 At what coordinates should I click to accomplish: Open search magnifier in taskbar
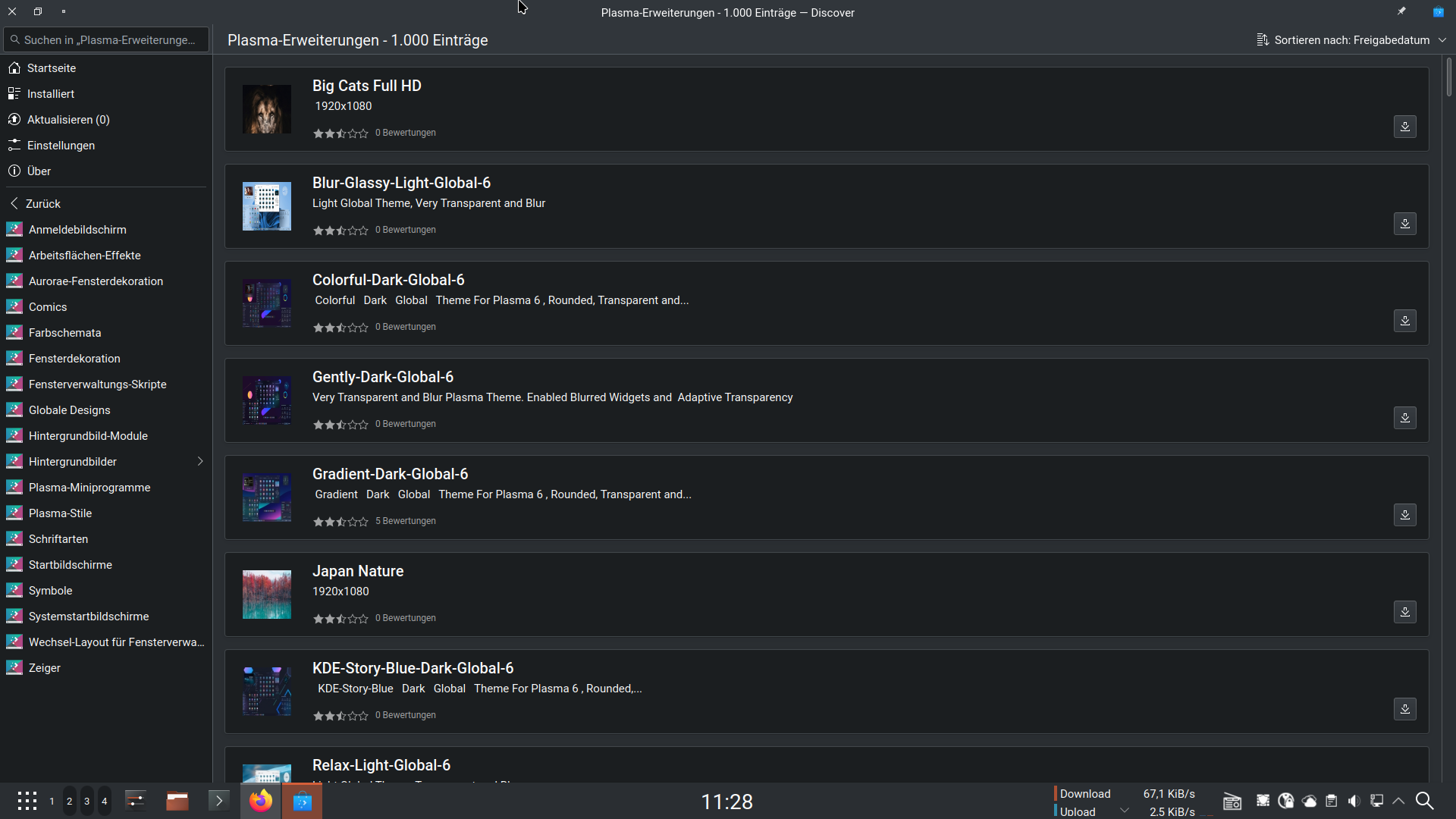1425,801
